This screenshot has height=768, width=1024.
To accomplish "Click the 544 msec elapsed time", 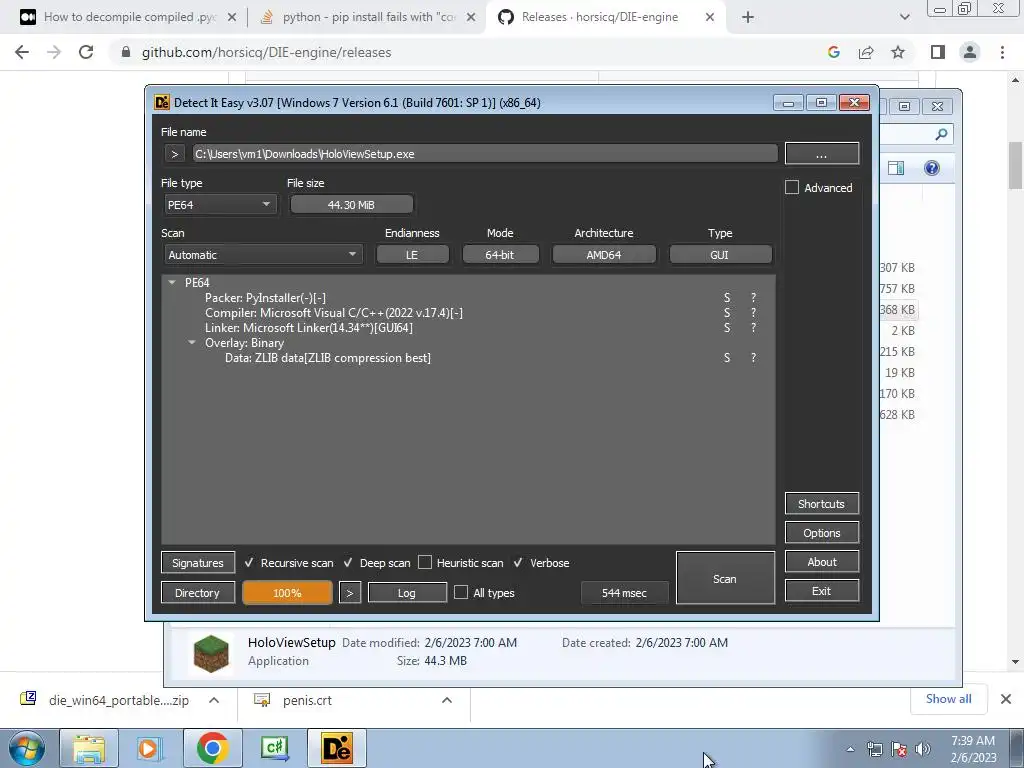I will click(624, 593).
